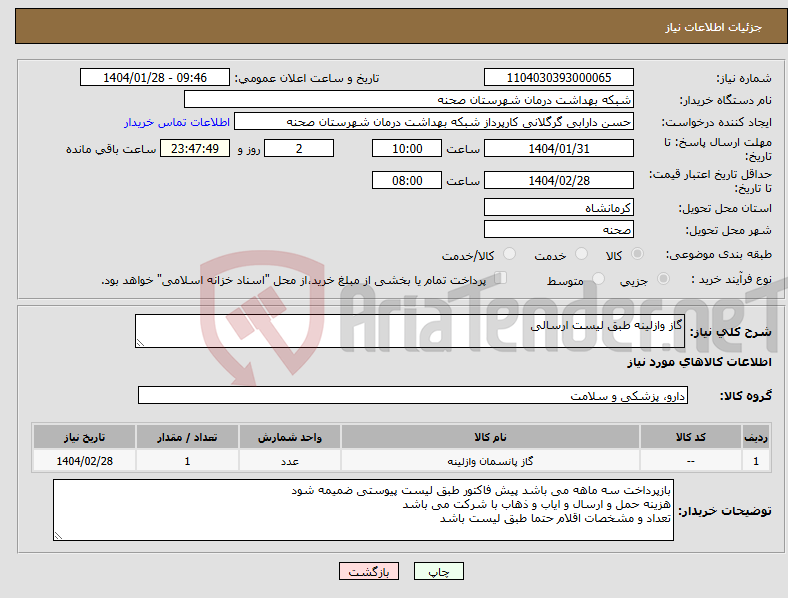Click the نام دستگاه خریدار field
This screenshot has height=598, width=788.
pos(409,99)
